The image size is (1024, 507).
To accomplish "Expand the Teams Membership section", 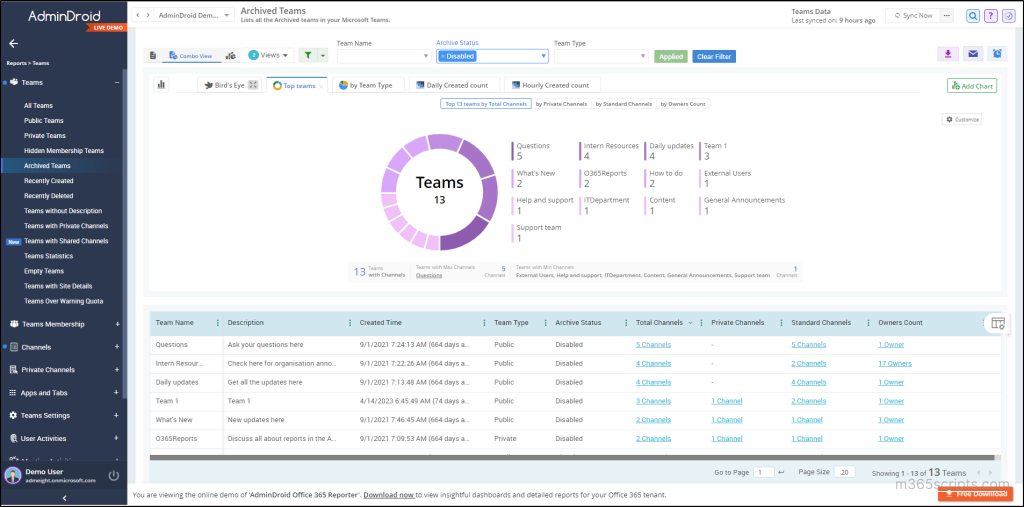I will click(x=117, y=324).
